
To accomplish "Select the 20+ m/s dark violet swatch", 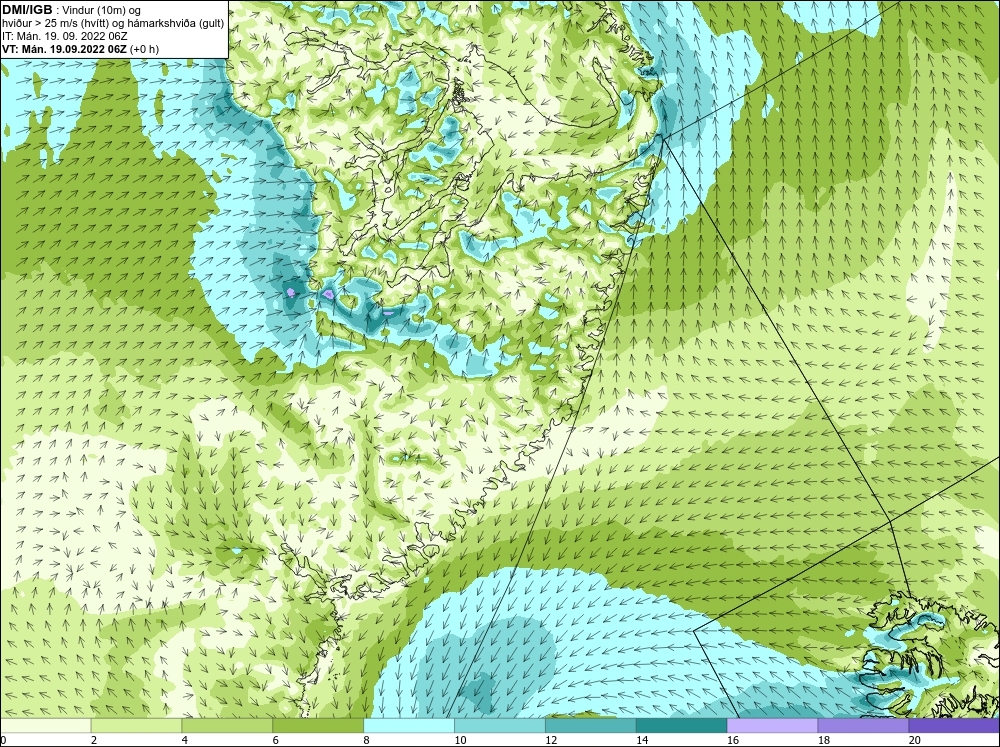I will [x=954, y=725].
